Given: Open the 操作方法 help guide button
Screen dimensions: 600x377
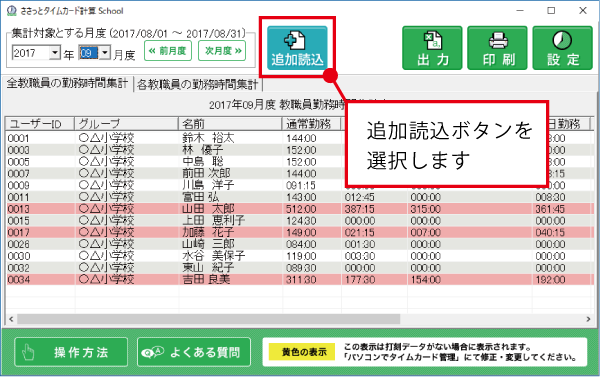Looking at the screenshot, I should [71, 352].
